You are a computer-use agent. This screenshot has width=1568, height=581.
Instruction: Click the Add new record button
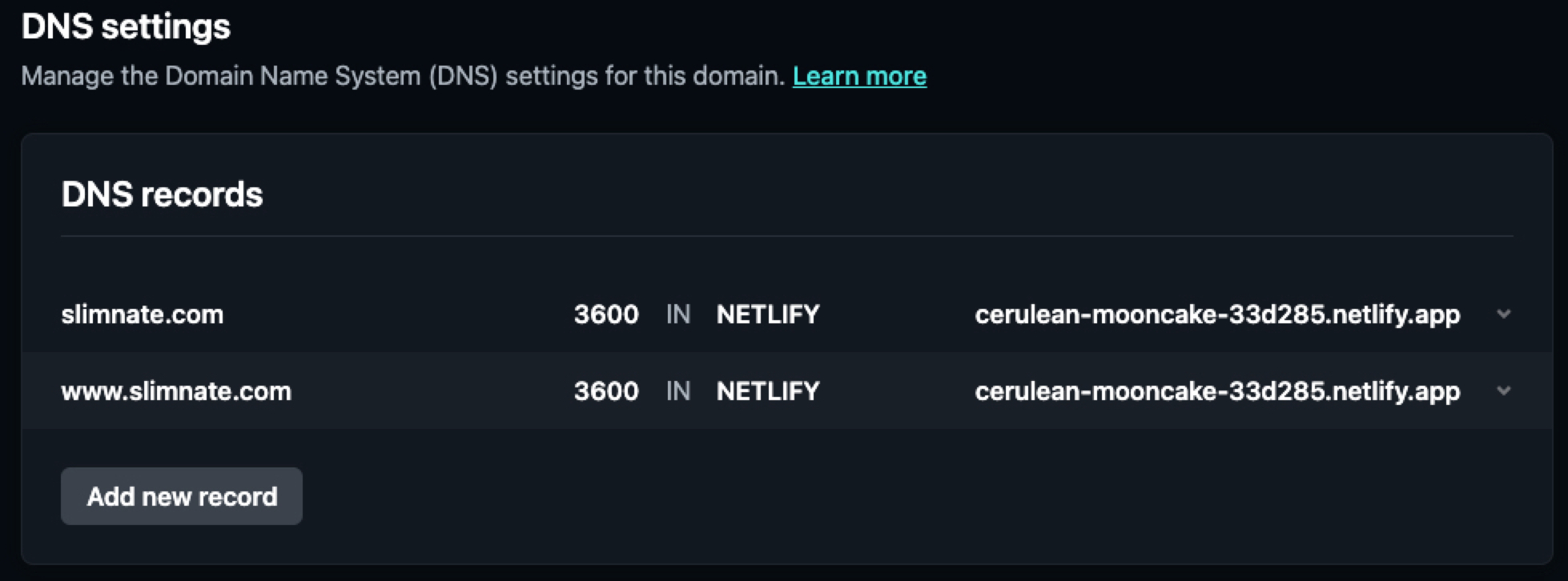click(x=181, y=496)
